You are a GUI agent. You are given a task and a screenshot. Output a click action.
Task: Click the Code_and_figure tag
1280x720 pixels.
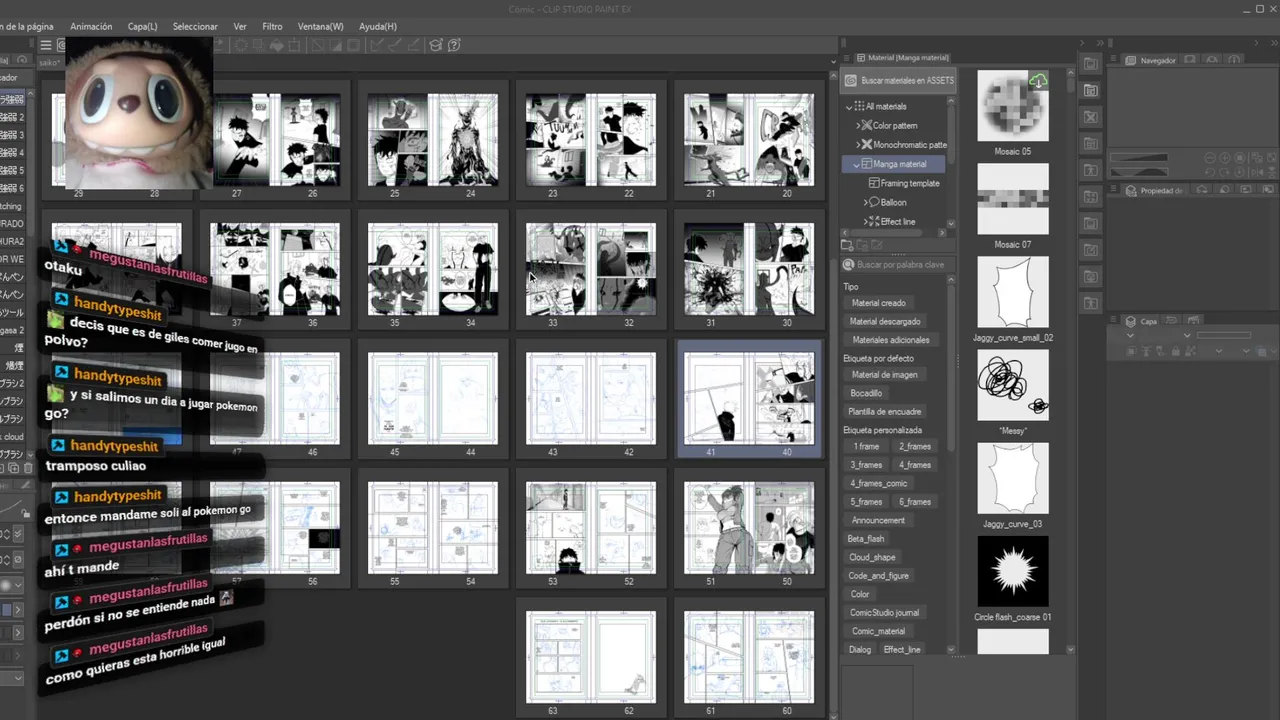878,576
